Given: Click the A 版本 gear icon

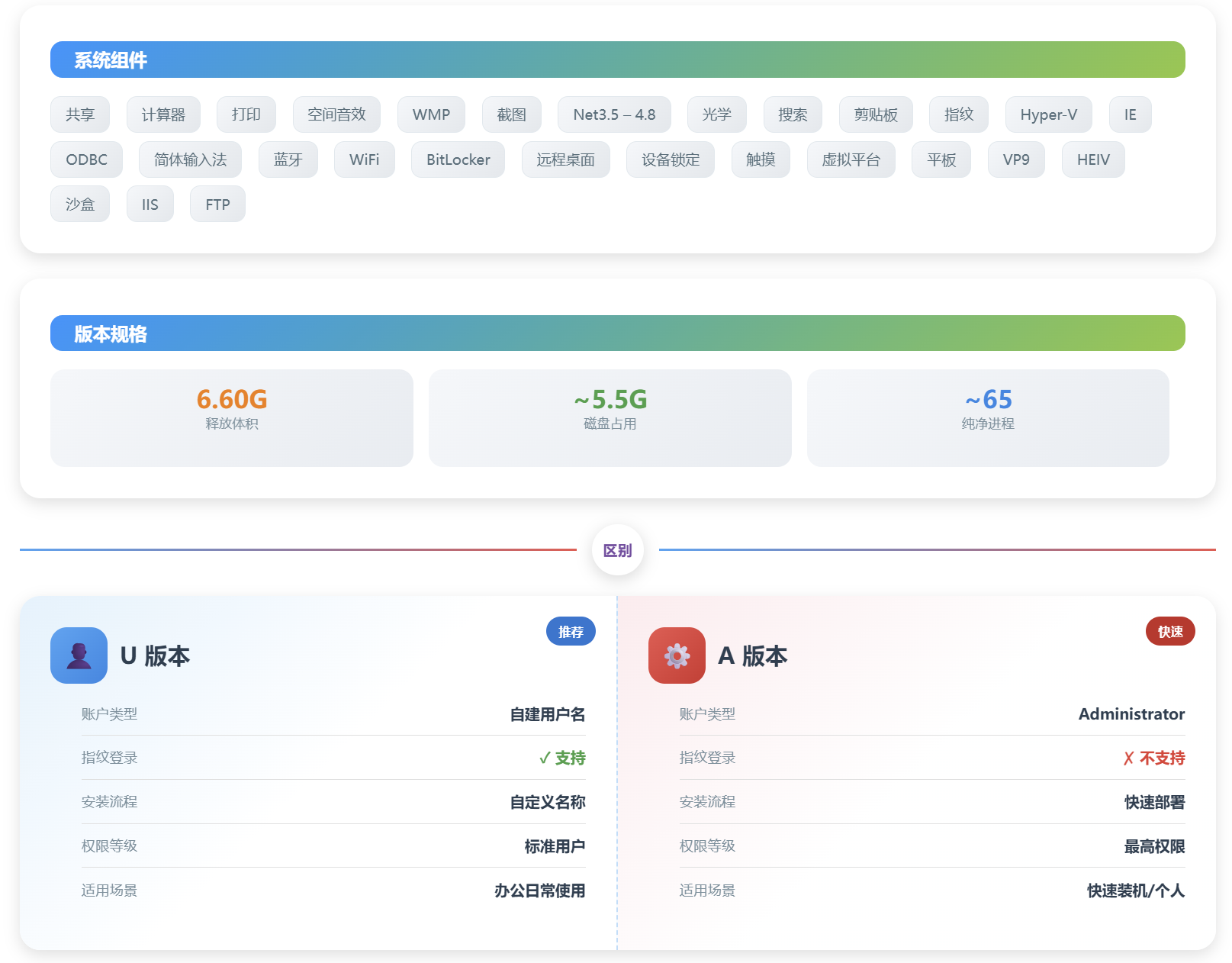Looking at the screenshot, I should 677,655.
